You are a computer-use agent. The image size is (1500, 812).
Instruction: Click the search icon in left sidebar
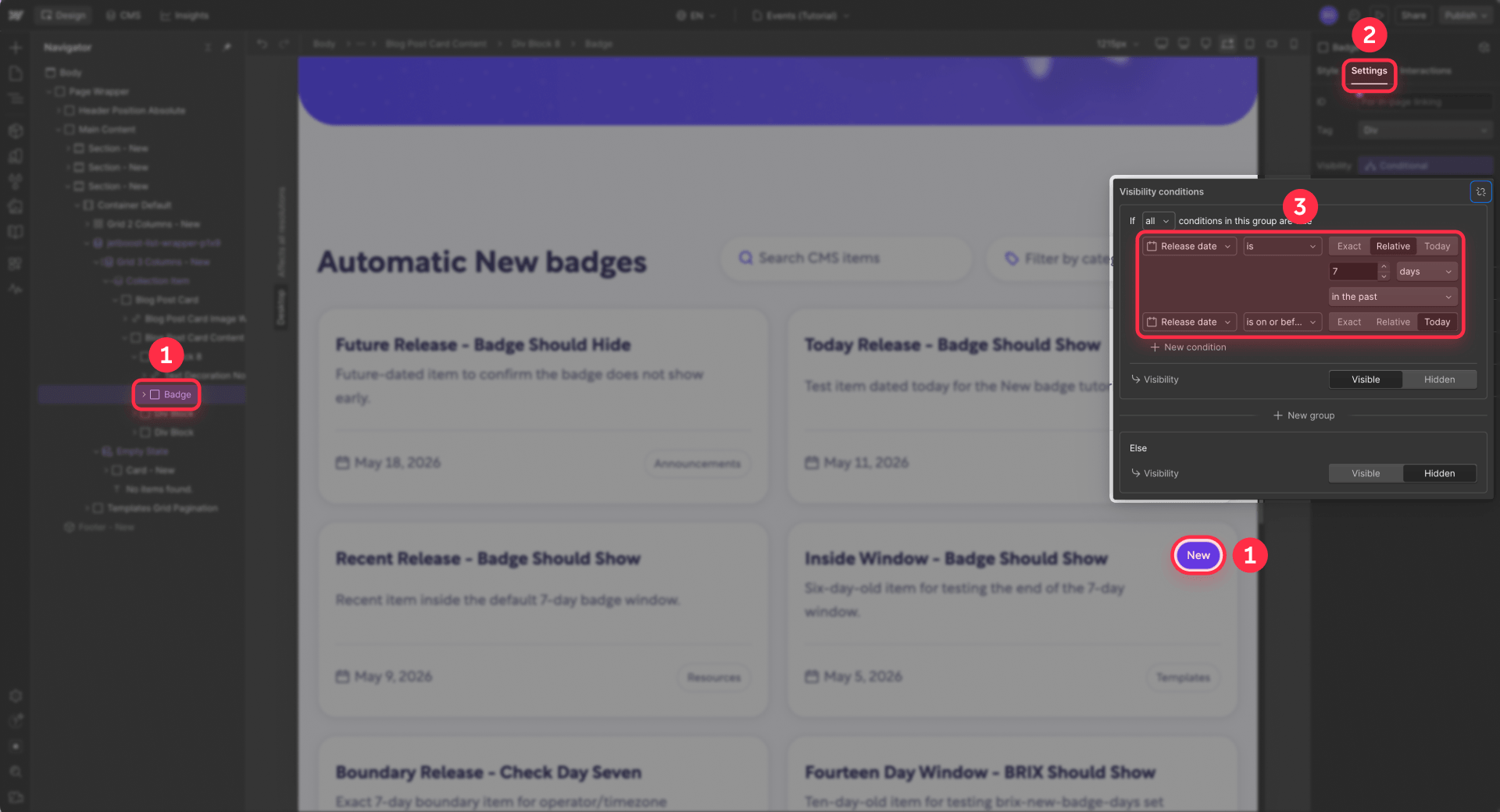[x=15, y=771]
